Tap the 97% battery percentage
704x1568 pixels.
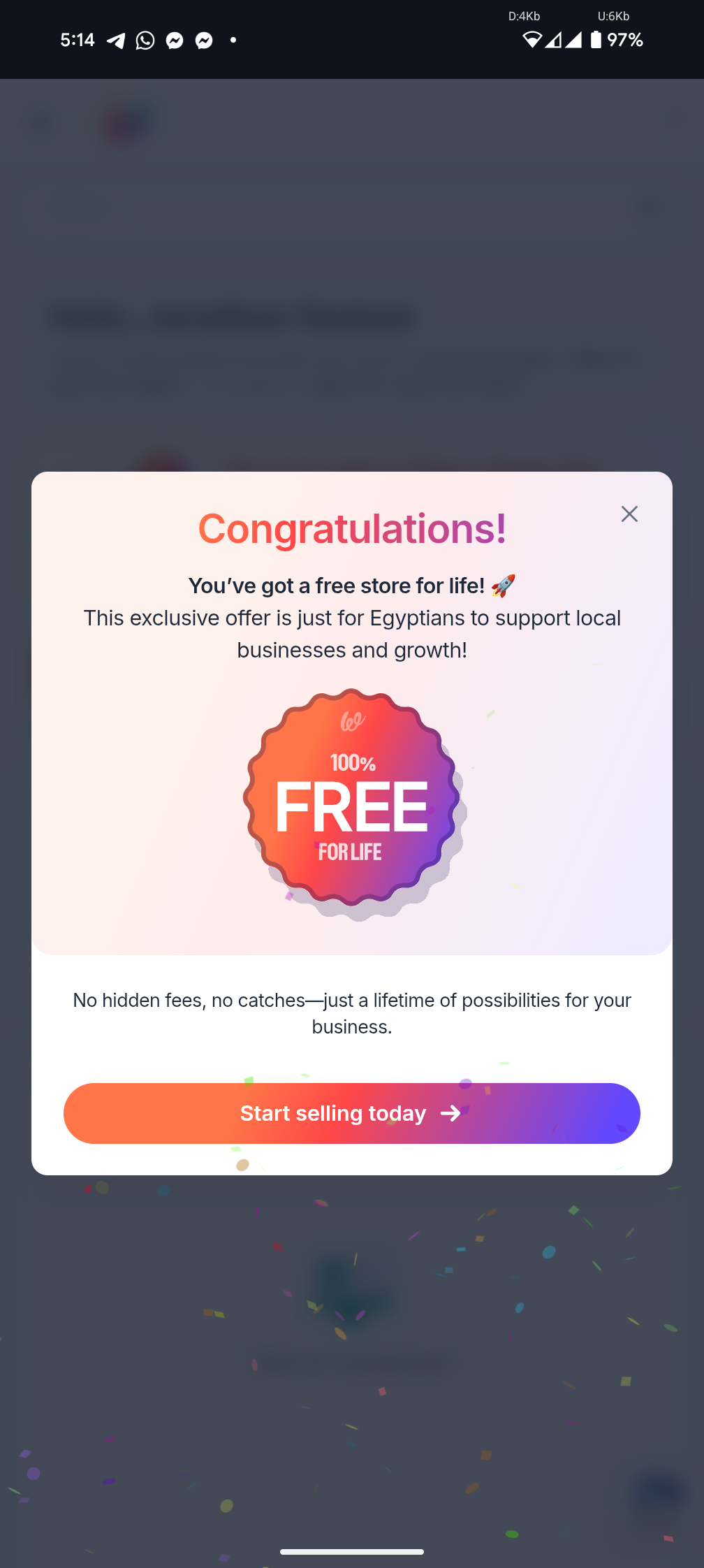click(625, 40)
